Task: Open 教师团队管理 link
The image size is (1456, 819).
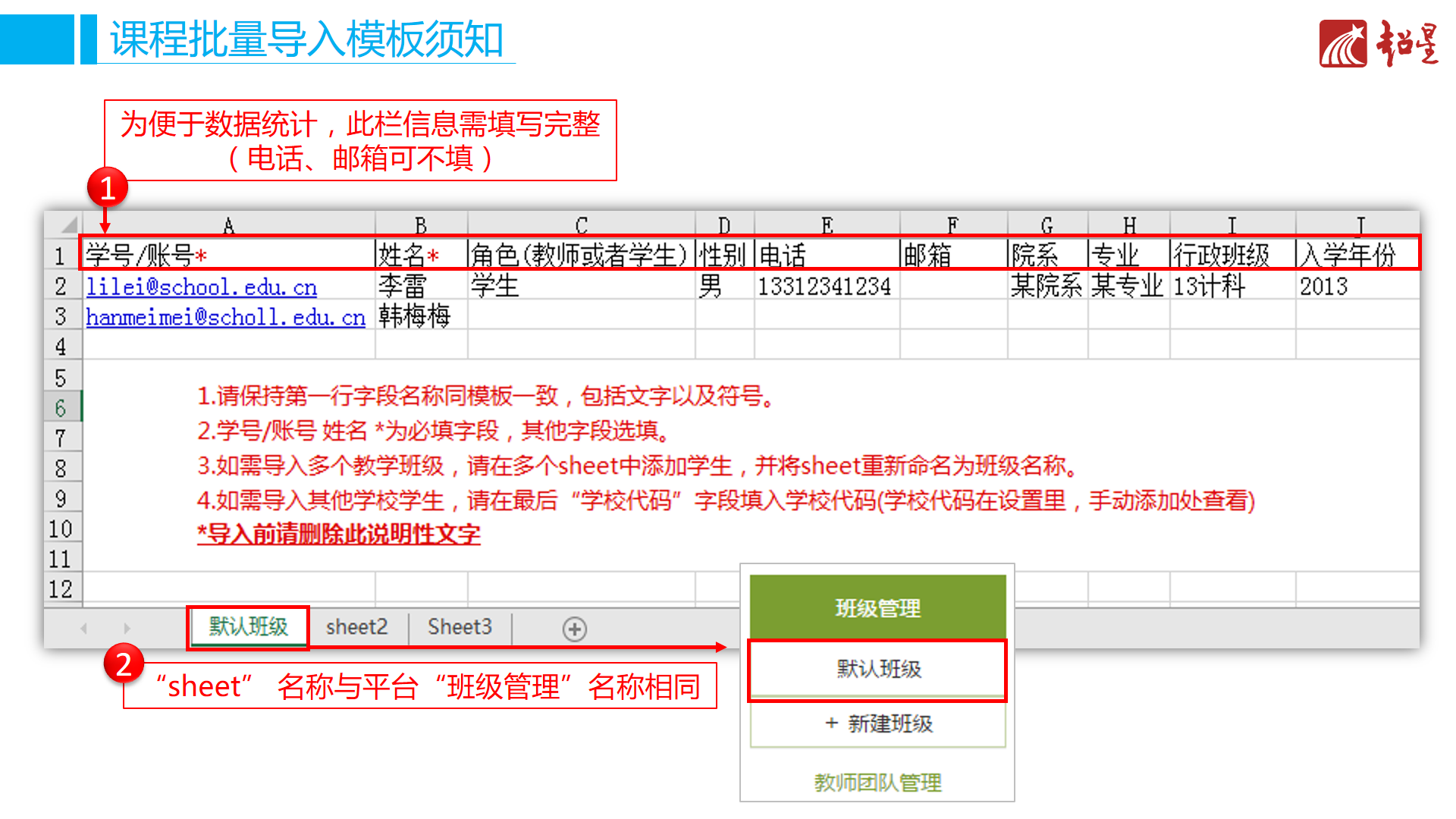Action: (877, 782)
